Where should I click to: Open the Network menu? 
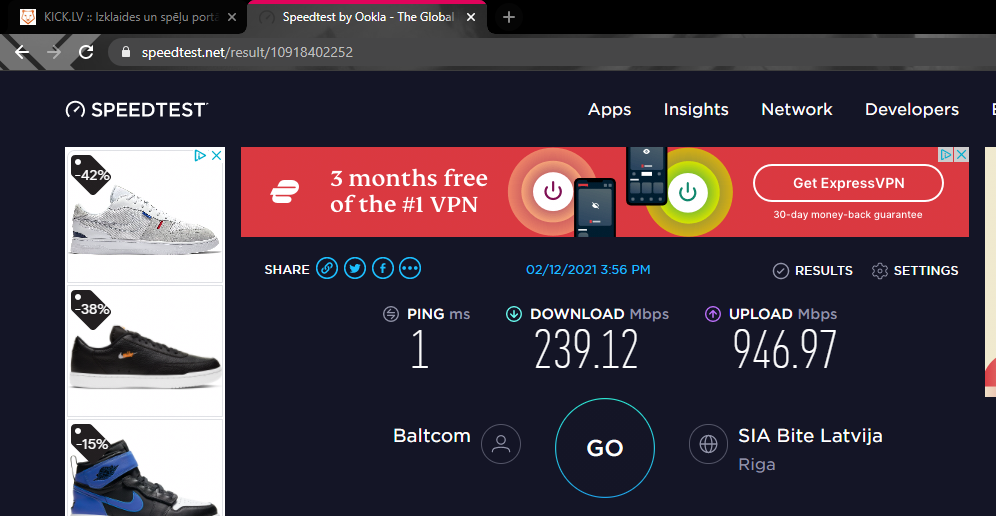[797, 109]
